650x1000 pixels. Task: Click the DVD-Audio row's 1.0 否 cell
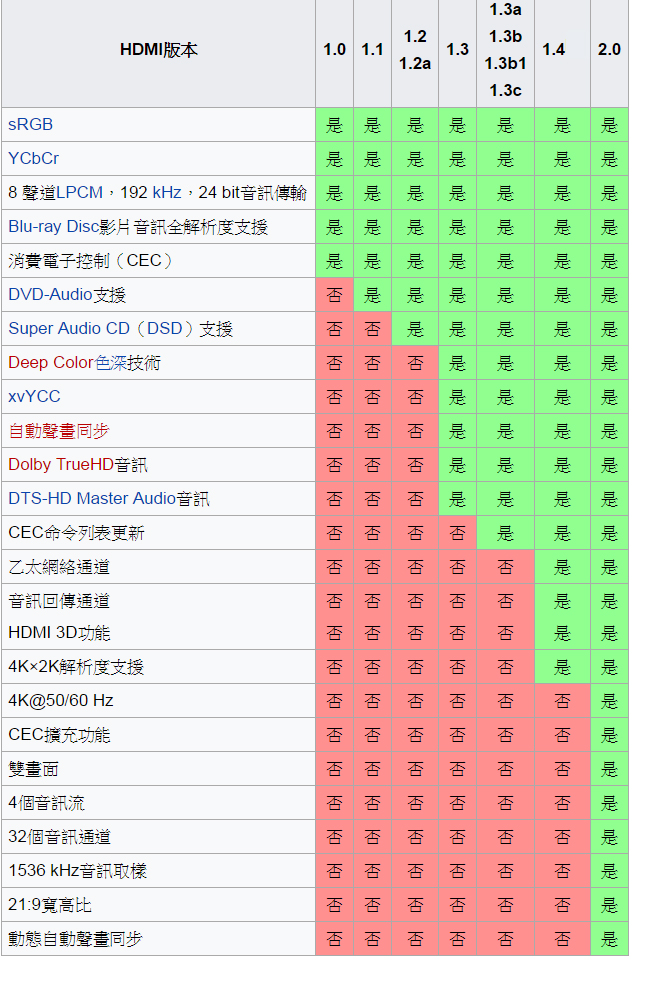pyautogui.click(x=334, y=295)
